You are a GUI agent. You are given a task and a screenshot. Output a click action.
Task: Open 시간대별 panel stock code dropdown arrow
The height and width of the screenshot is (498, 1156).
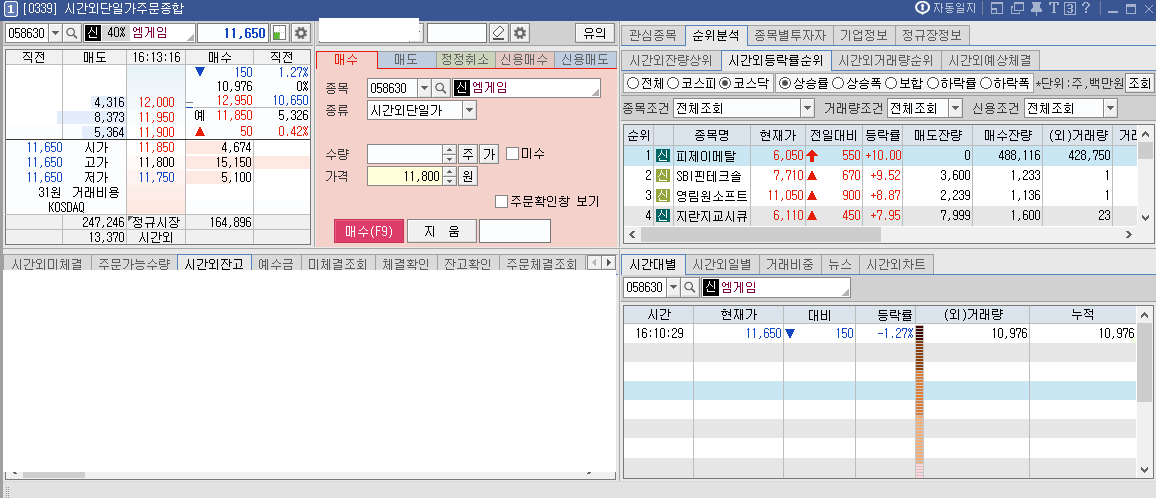tap(673, 287)
